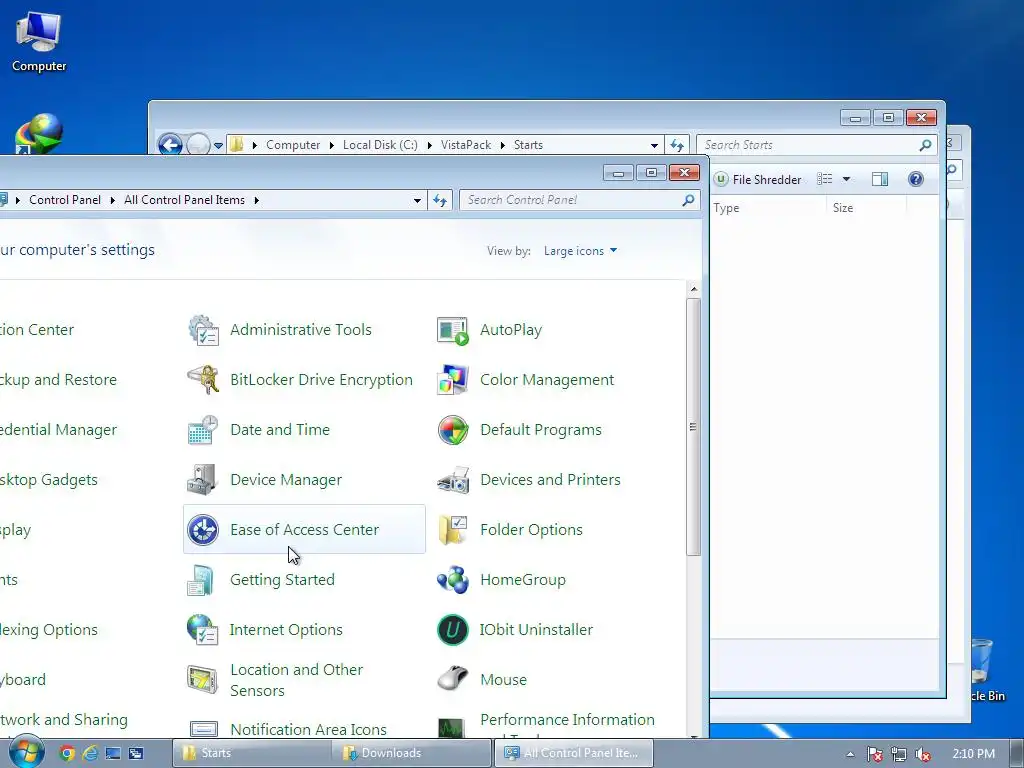1024x768 pixels.
Task: Open Internet Options icon
Action: click(x=203, y=630)
